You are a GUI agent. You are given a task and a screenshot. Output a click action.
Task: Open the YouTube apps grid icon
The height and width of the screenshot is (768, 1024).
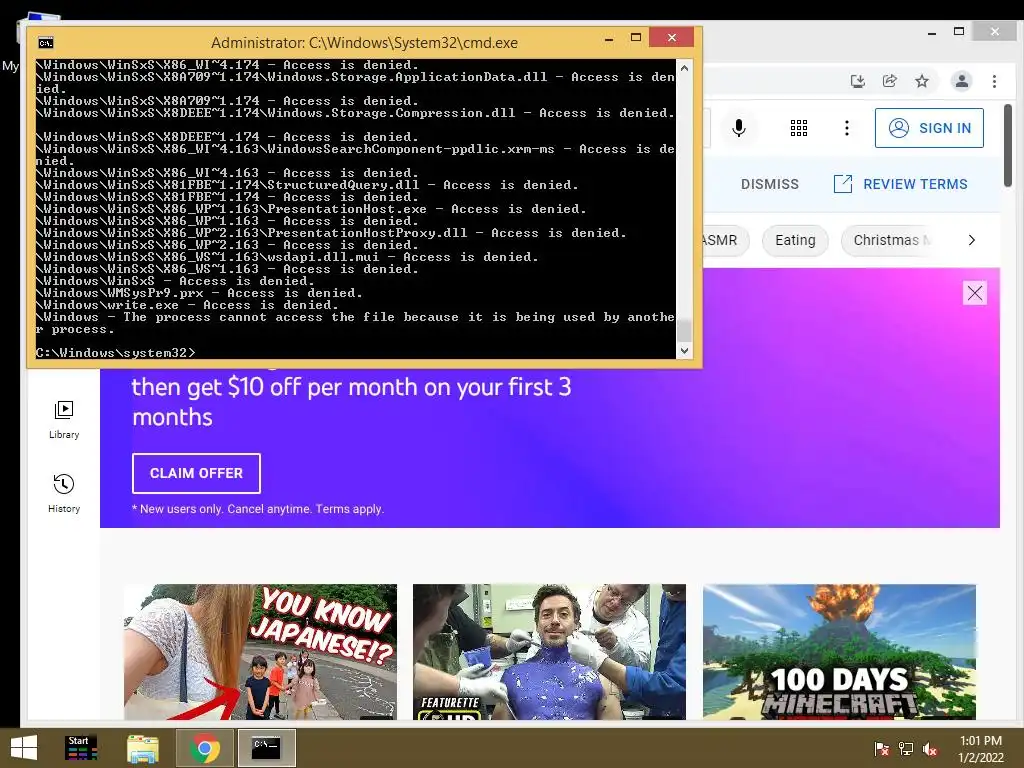coord(799,128)
